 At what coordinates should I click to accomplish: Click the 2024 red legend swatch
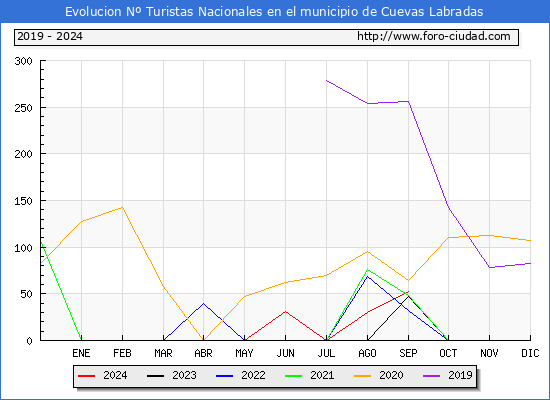86,376
